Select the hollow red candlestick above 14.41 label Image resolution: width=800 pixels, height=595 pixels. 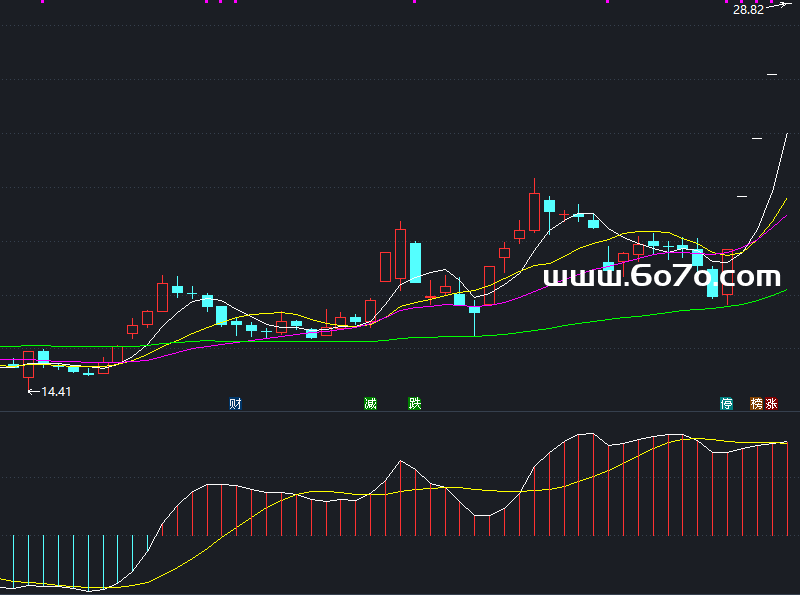(x=29, y=365)
